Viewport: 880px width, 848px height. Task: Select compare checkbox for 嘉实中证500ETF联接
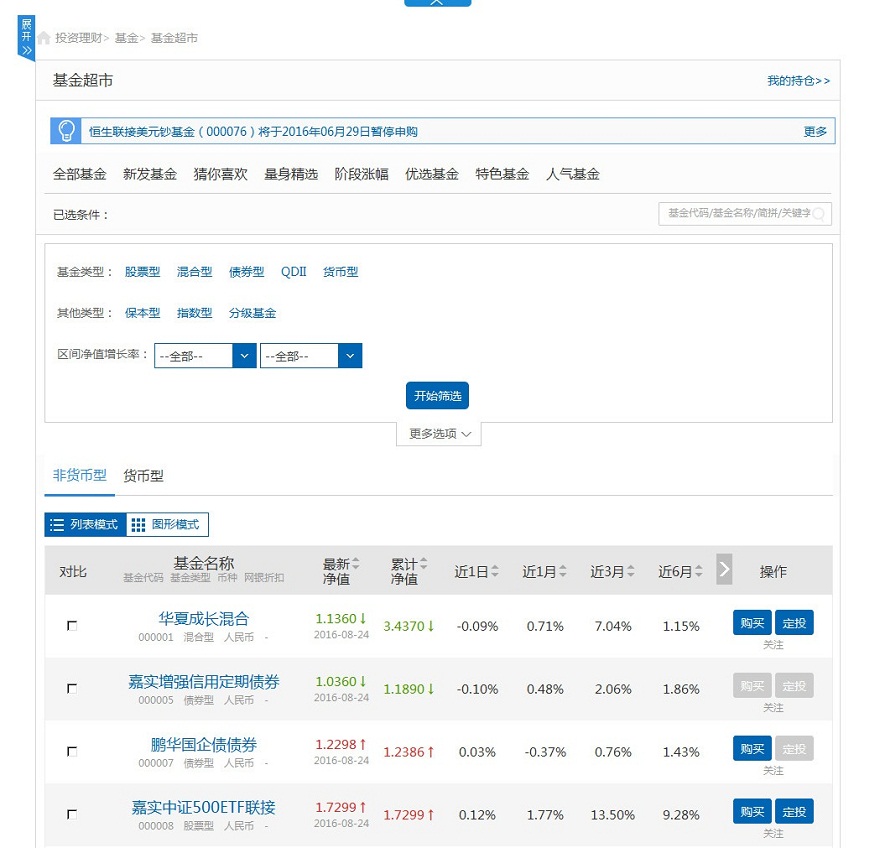[72, 815]
